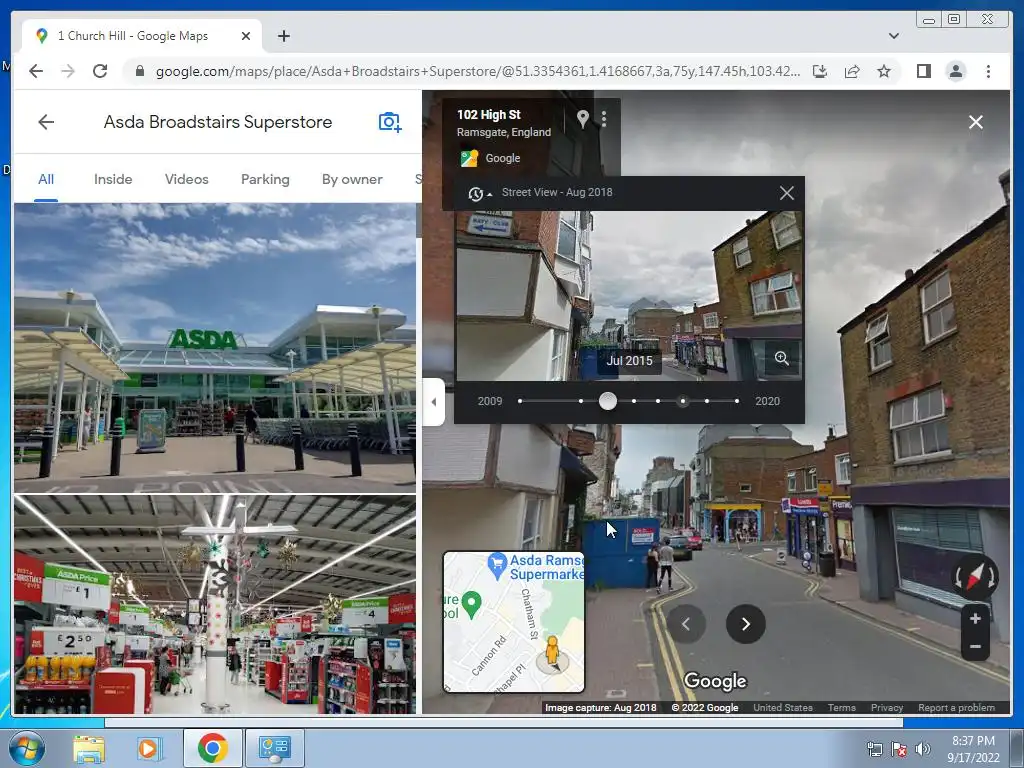Screen dimensions: 1024x768
Task: Open the Asda store interior photo
Action: (x=215, y=604)
